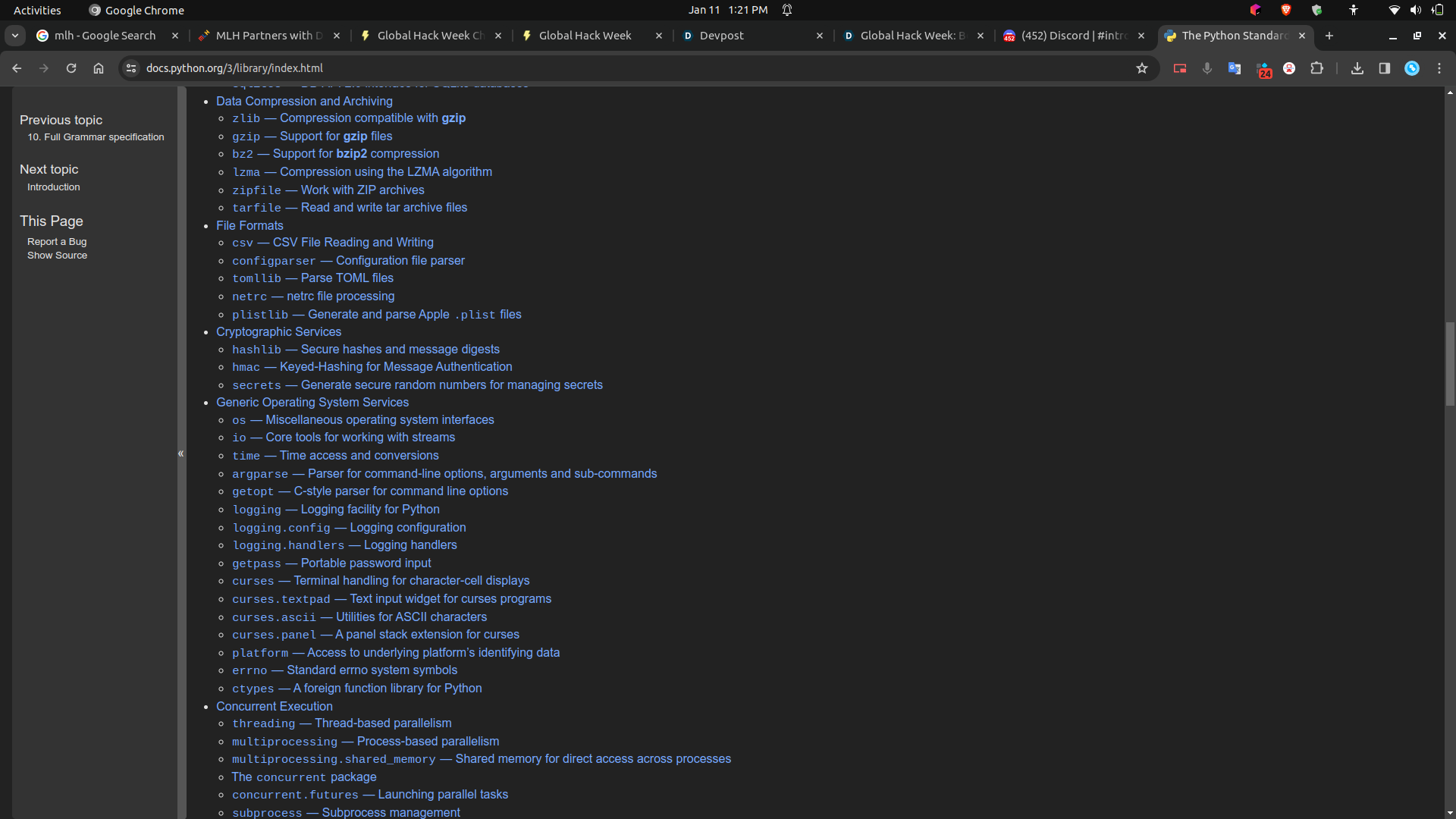
Task: Click the vertical page scrollbar thumb
Action: tap(1450, 364)
